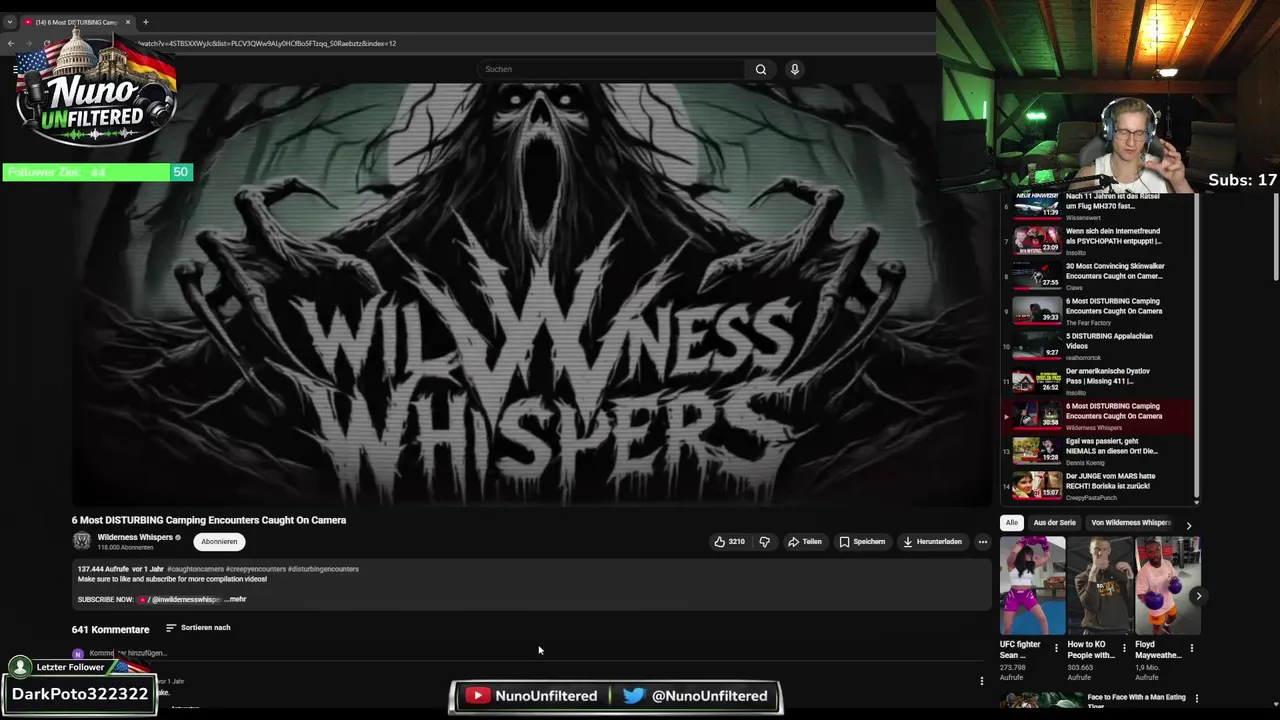Play PSYCHOPATH Internetfreund playlist video
Image resolution: width=1280 pixels, height=720 pixels.
tap(1098, 240)
